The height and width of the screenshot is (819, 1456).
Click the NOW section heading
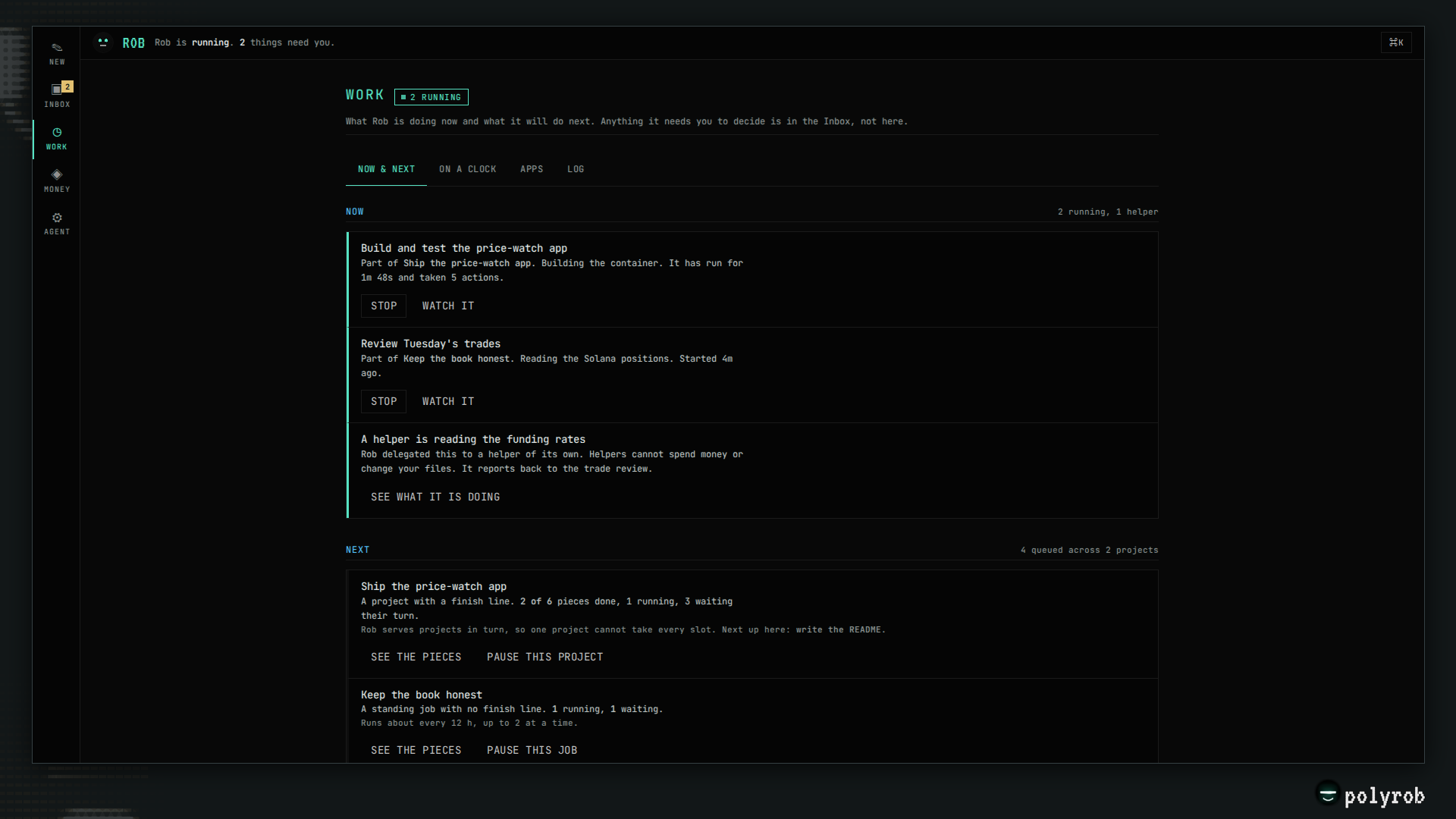pyautogui.click(x=355, y=212)
